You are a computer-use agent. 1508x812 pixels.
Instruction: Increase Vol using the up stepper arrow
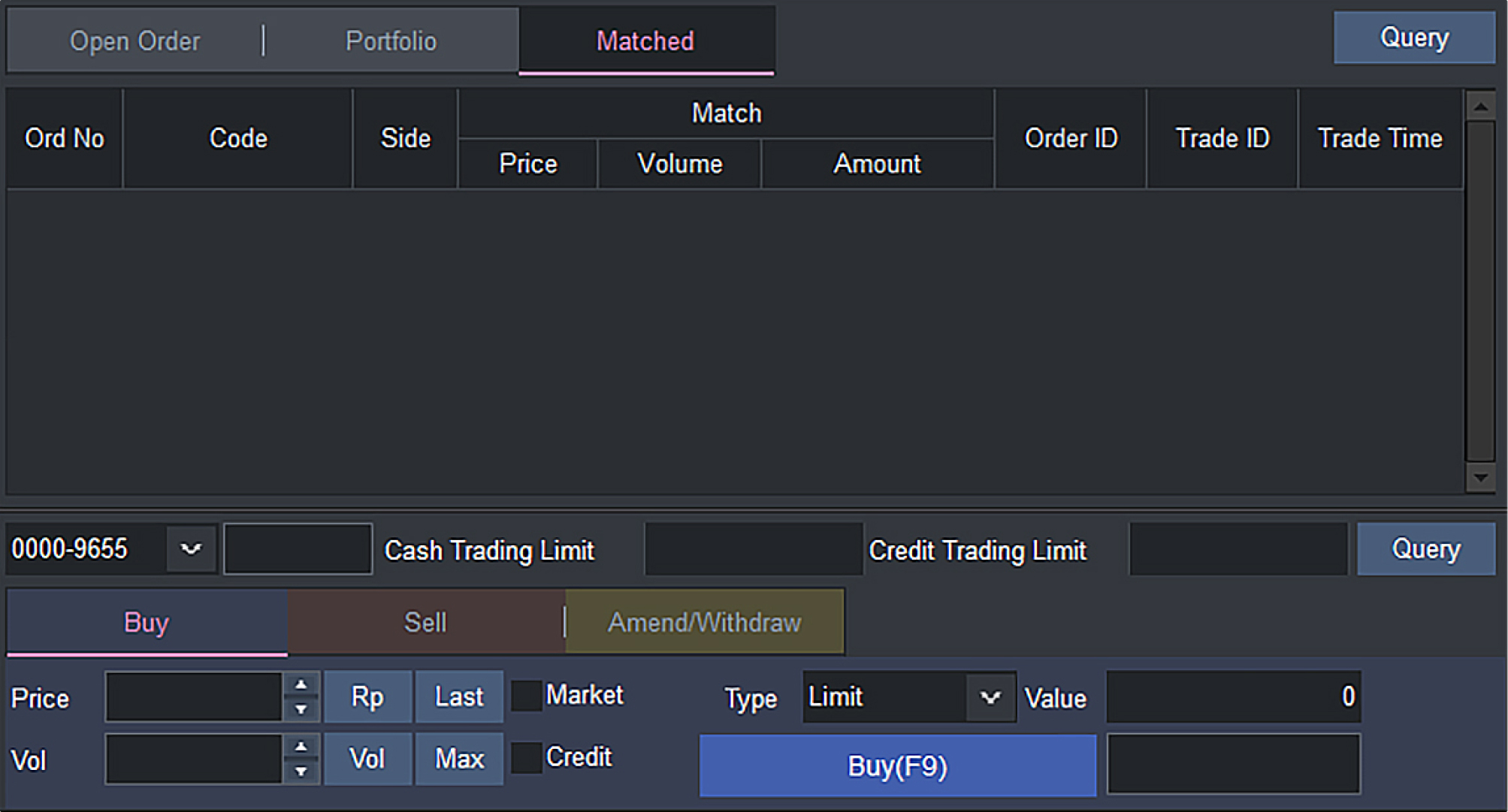pyautogui.click(x=302, y=747)
